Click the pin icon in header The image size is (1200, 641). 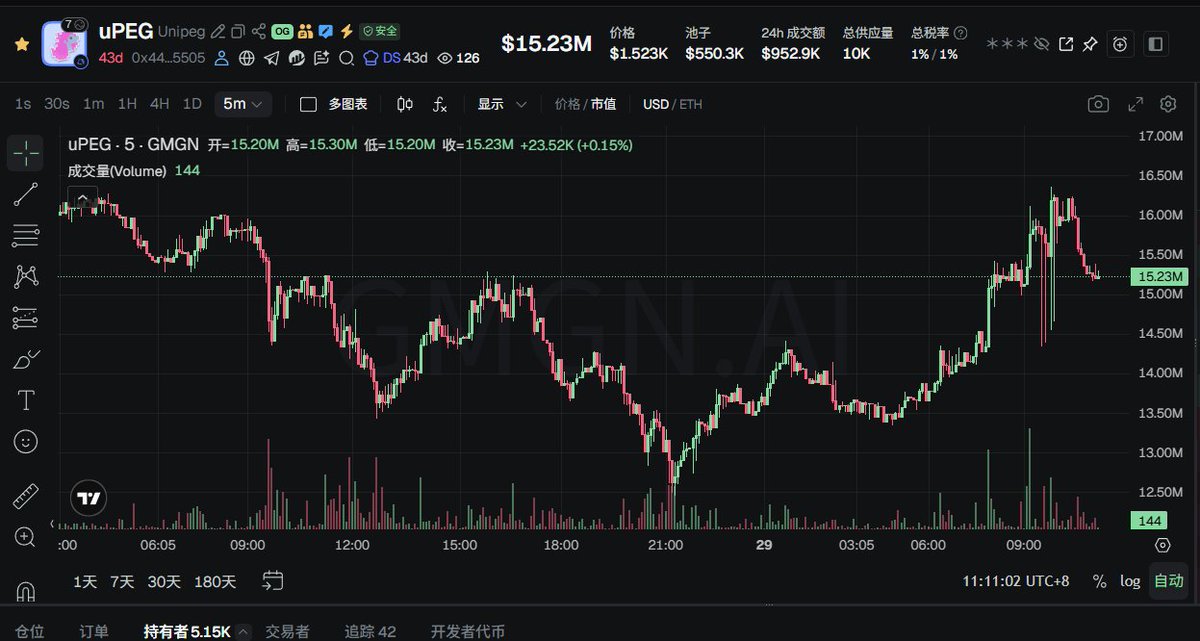pyautogui.click(x=1091, y=44)
